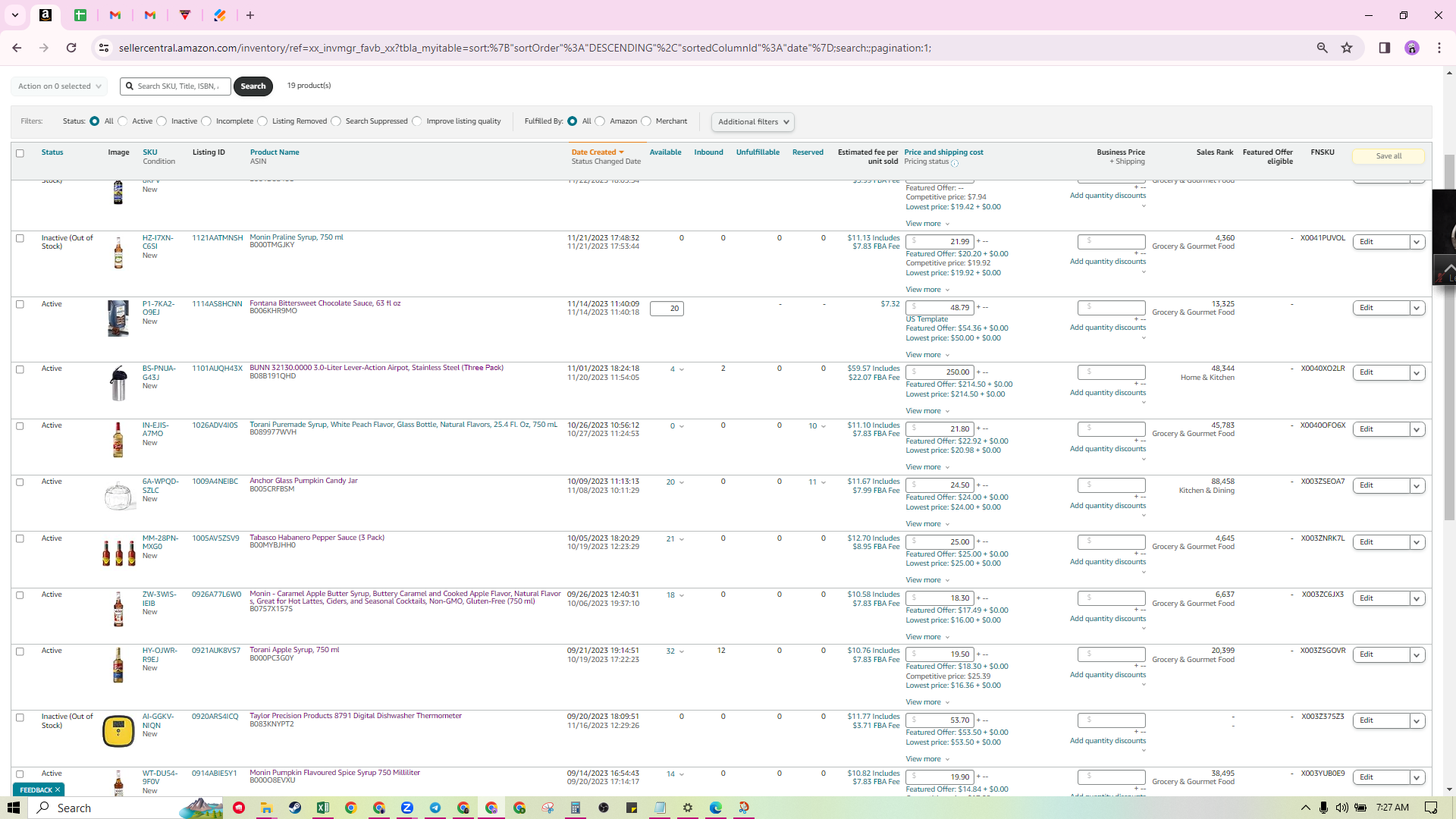Open Microsoft Edge from the taskbar
This screenshot has height=819, width=1456.
(716, 808)
